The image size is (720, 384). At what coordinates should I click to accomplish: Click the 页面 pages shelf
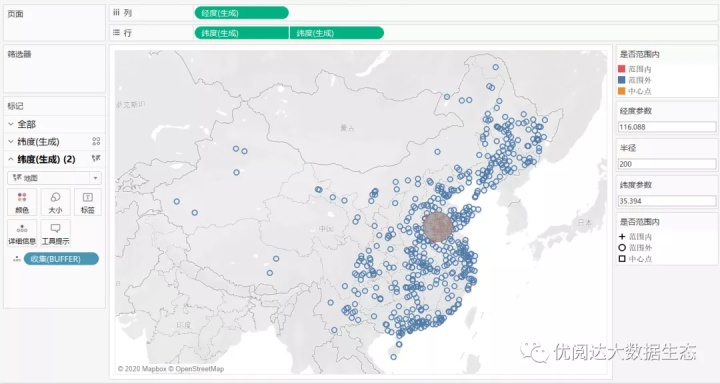coord(54,23)
